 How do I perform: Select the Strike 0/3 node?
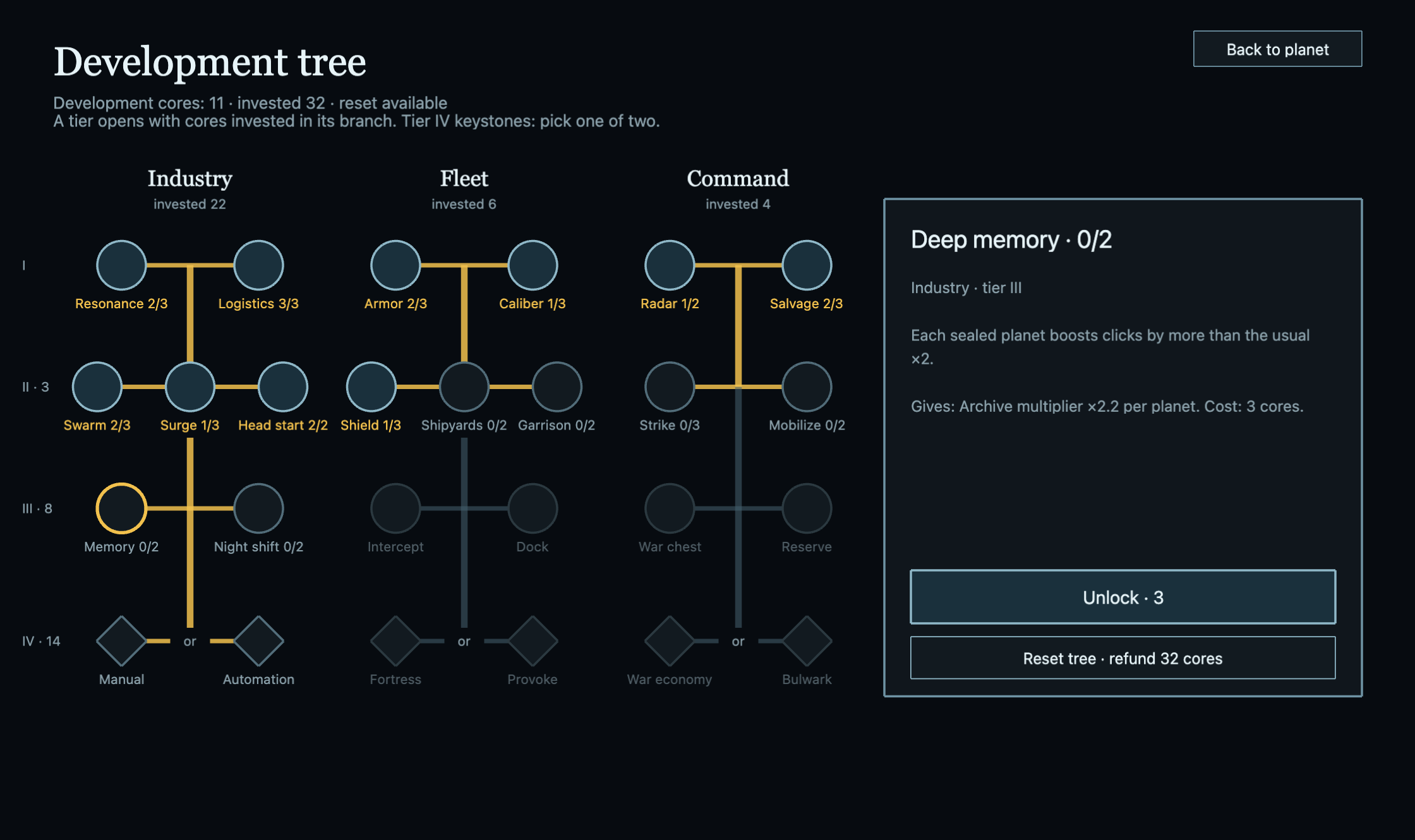(670, 387)
